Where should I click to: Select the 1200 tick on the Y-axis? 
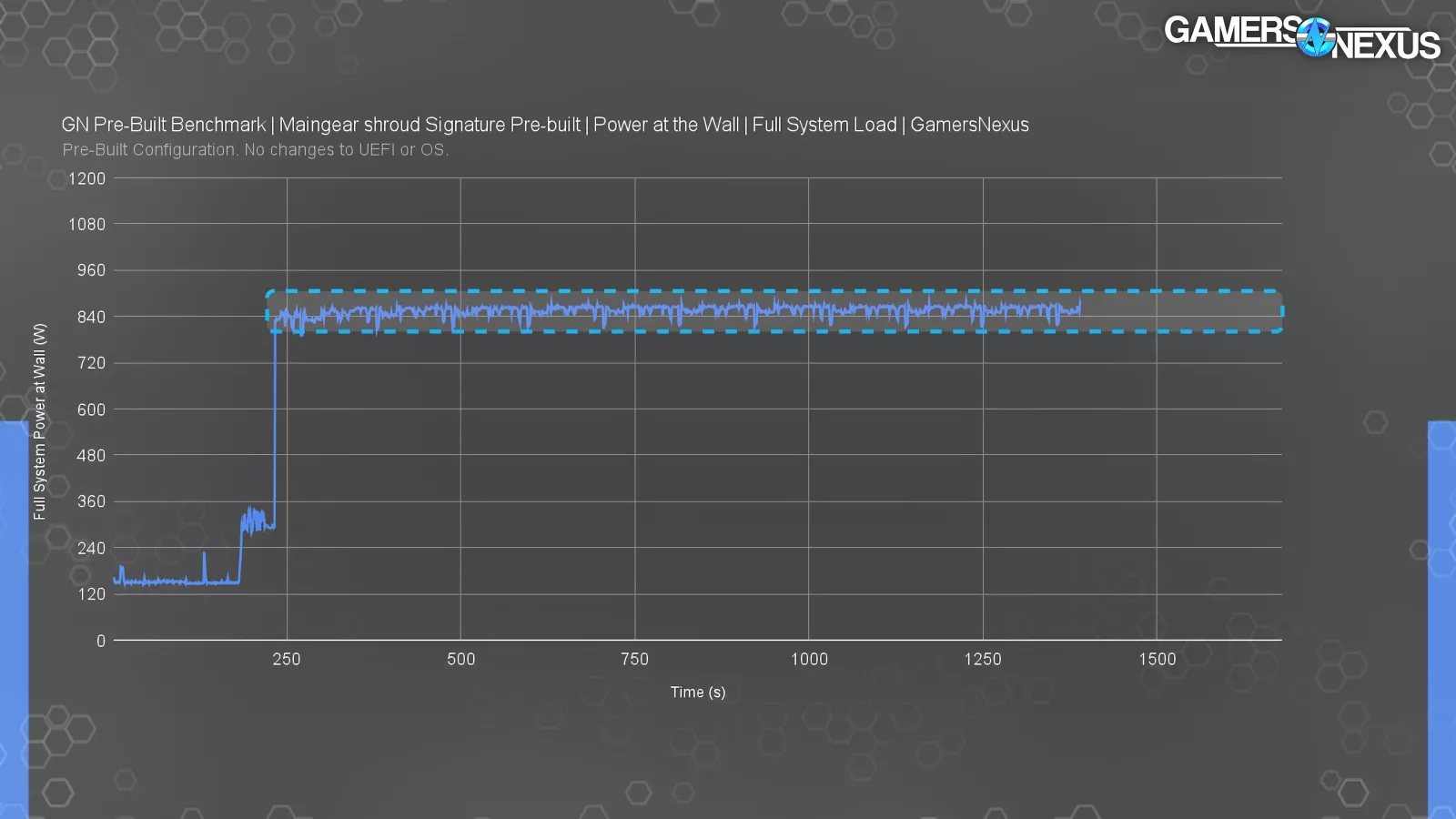click(x=86, y=178)
